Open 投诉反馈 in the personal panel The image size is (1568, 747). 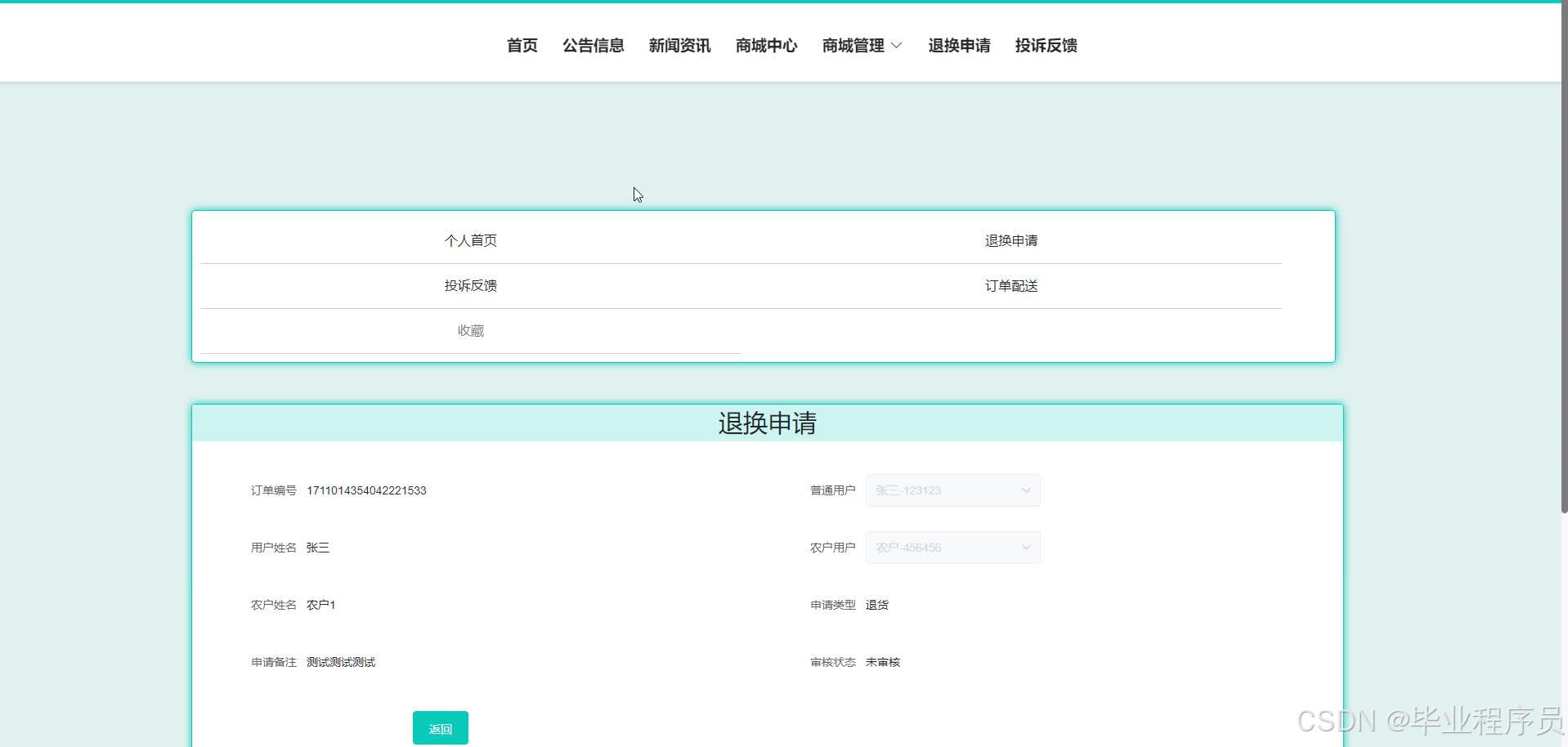470,285
